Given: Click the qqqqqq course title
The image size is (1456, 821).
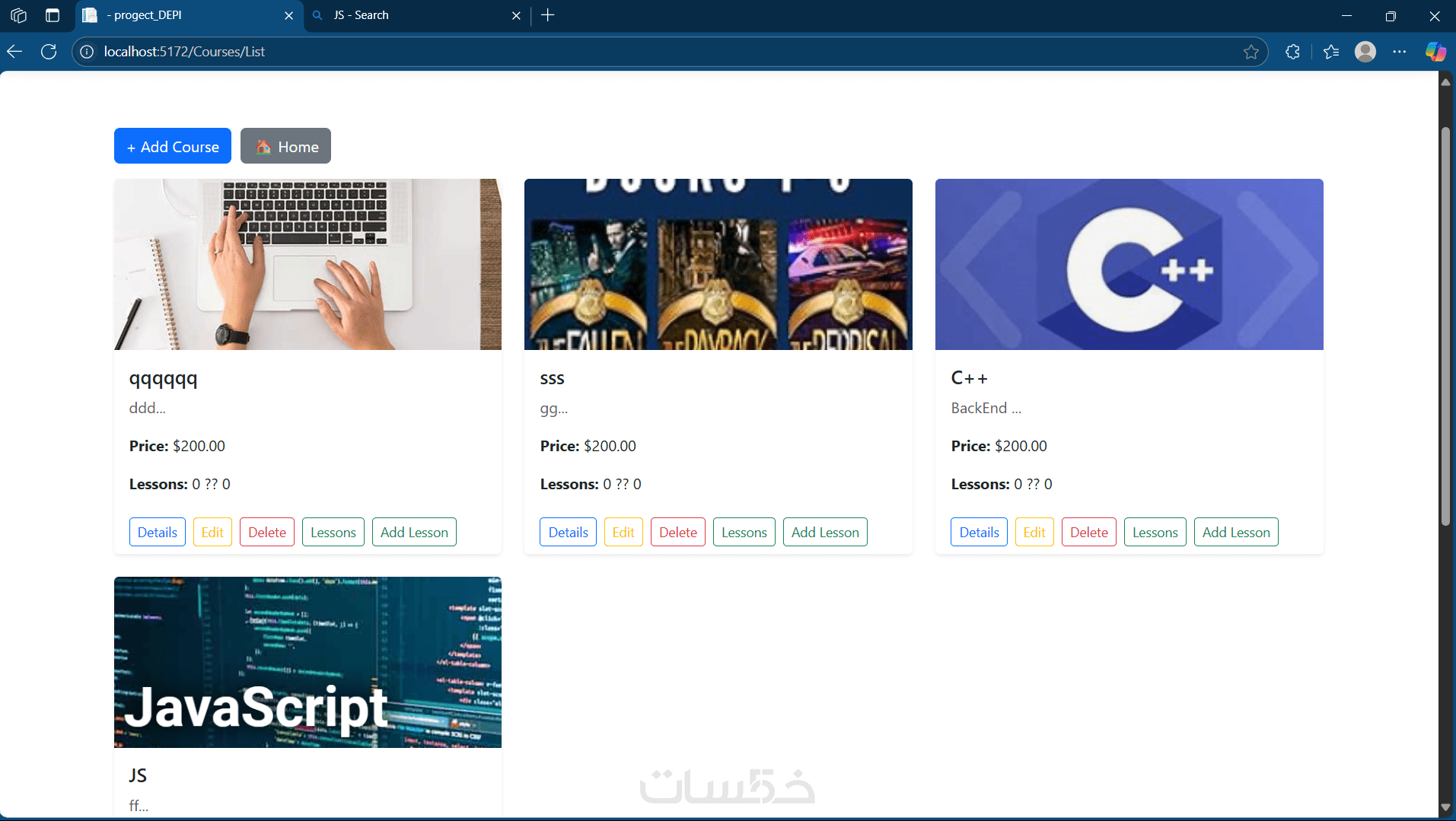Looking at the screenshot, I should (x=164, y=378).
